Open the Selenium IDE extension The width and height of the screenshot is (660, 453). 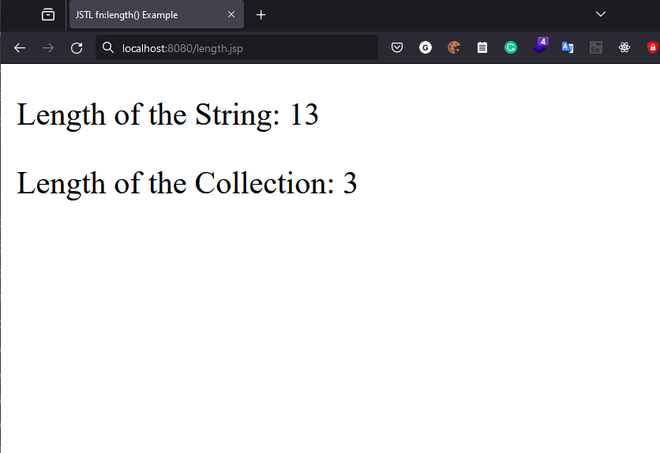click(596, 48)
